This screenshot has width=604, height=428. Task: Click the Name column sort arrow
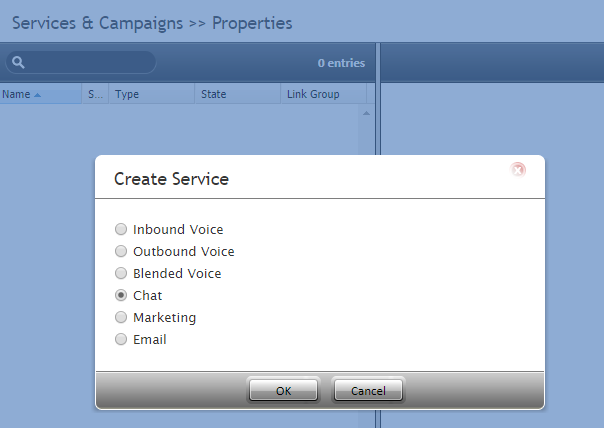click(37, 95)
